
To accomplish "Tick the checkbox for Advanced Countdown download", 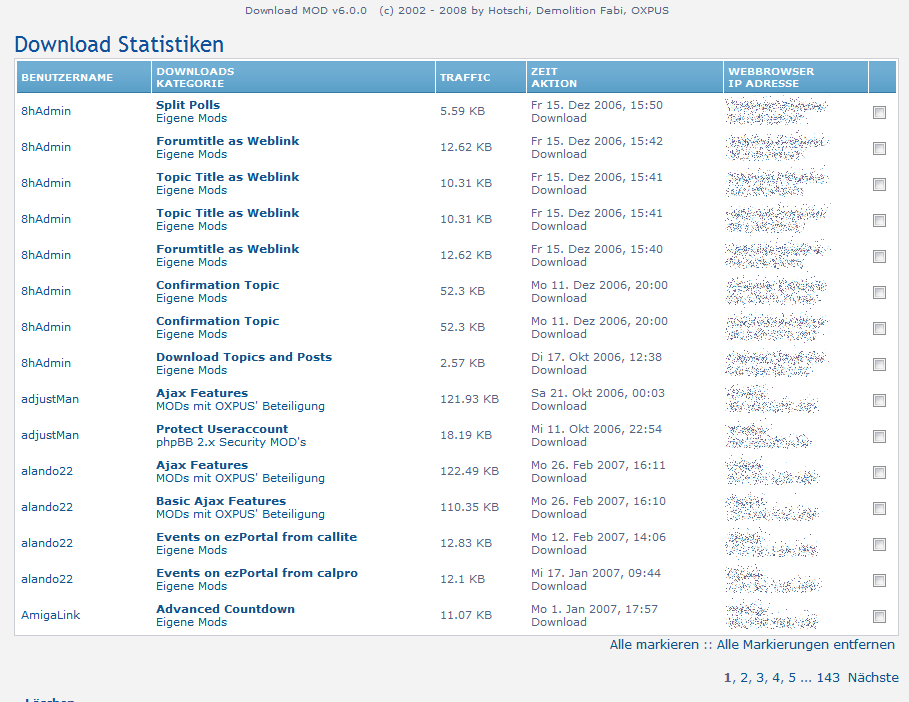I will point(879,617).
